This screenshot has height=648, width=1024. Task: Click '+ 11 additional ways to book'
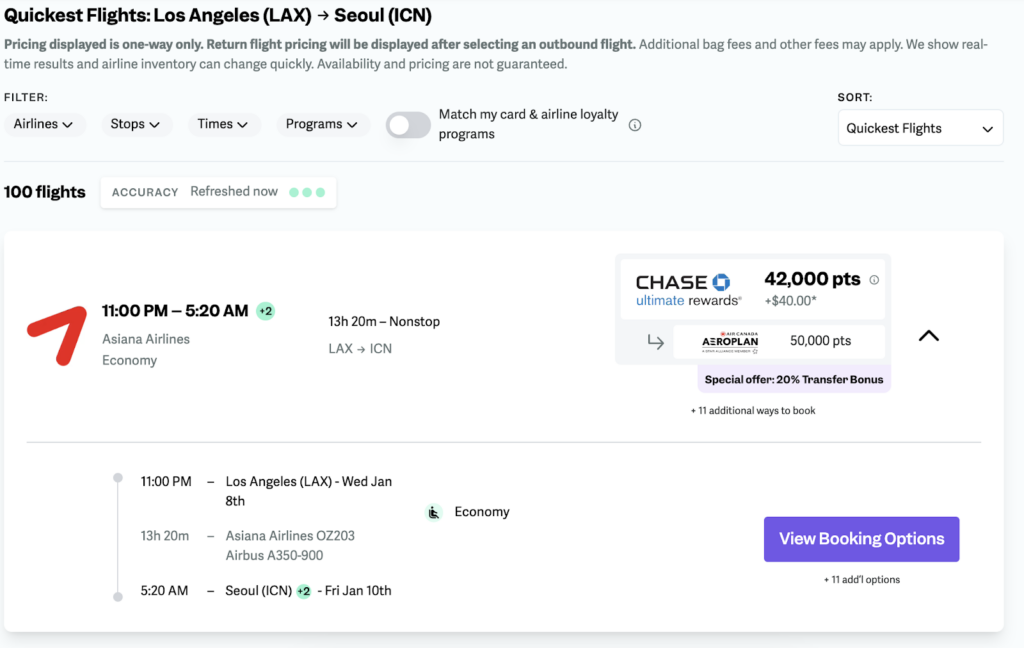coord(753,410)
